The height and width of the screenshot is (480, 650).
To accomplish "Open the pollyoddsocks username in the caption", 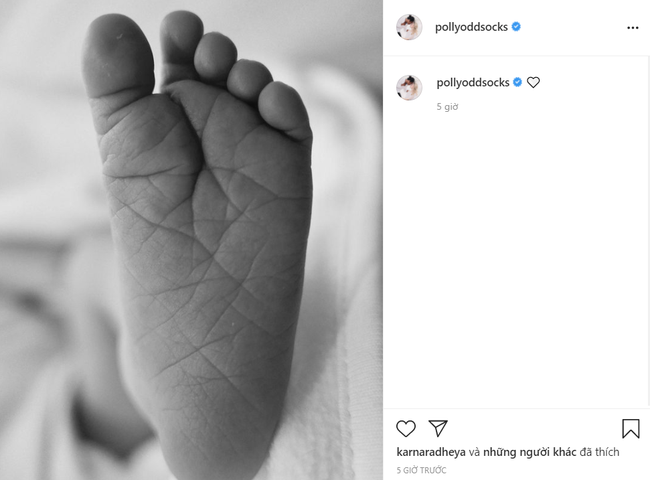I will tap(473, 82).
